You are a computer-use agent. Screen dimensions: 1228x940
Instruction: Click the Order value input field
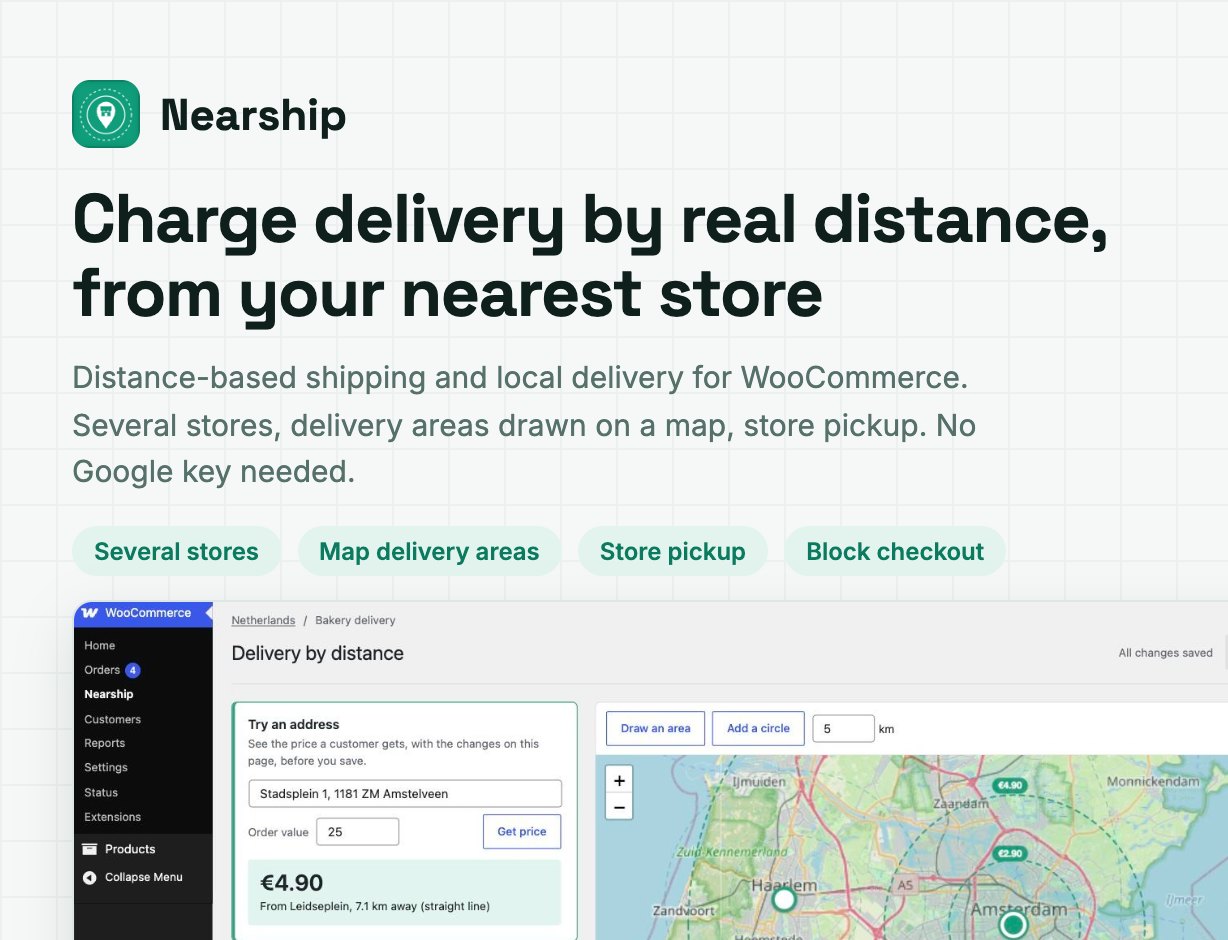coord(357,832)
